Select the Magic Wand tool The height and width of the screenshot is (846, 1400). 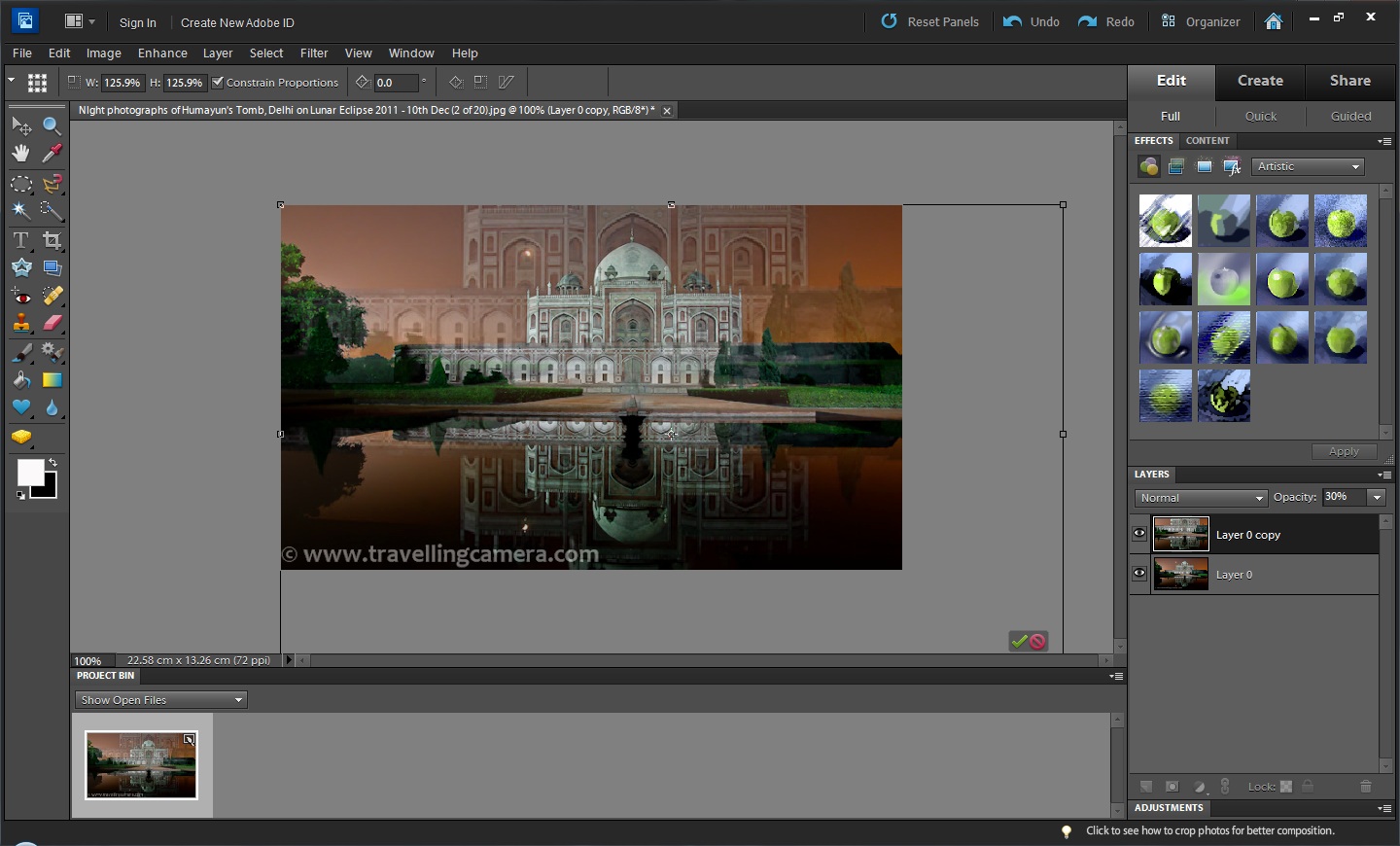pyautogui.click(x=21, y=211)
